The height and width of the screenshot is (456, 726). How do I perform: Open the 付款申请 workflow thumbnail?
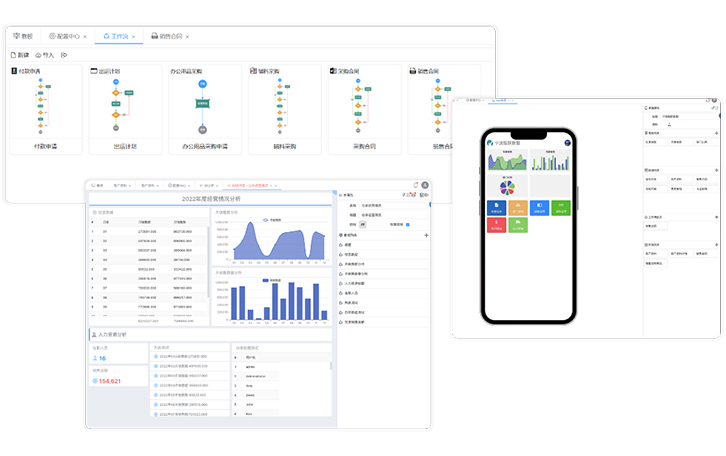[41, 107]
